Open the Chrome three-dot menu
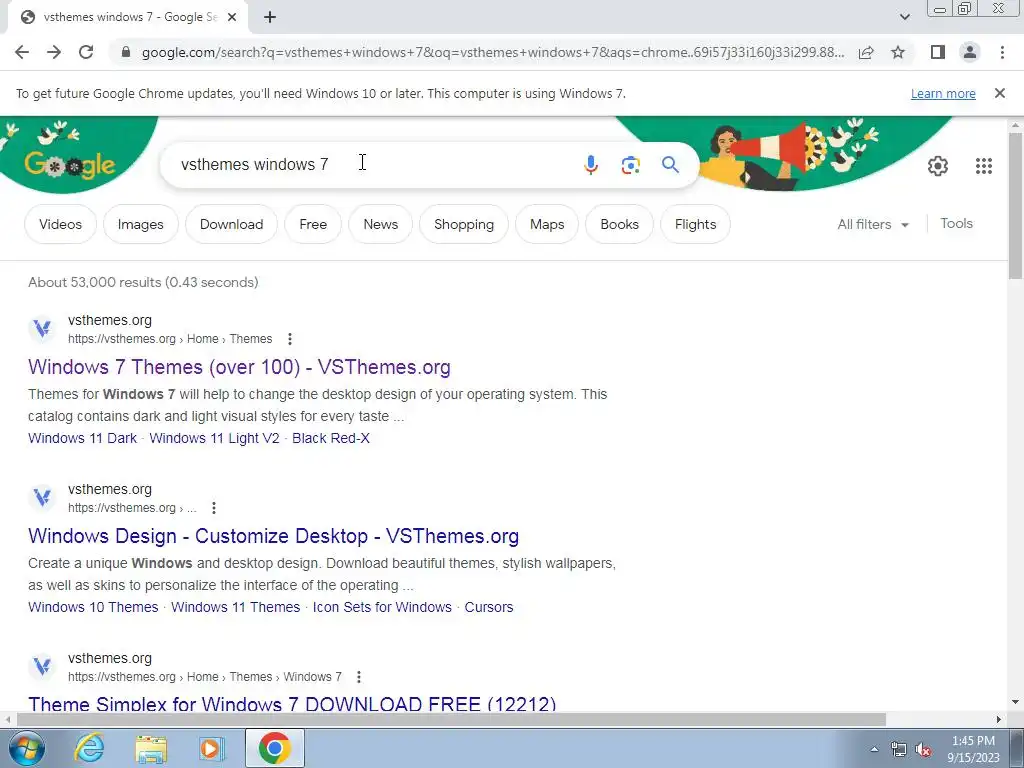Screen dimensions: 1024x768 click(x=1002, y=52)
